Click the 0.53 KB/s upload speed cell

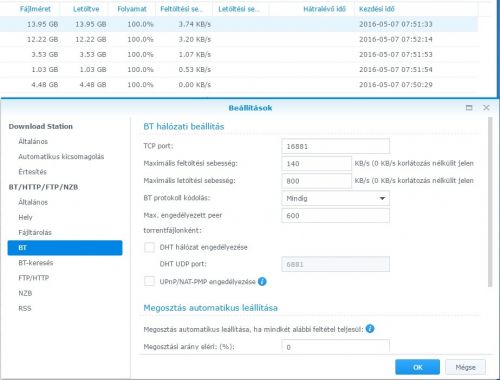tap(195, 70)
